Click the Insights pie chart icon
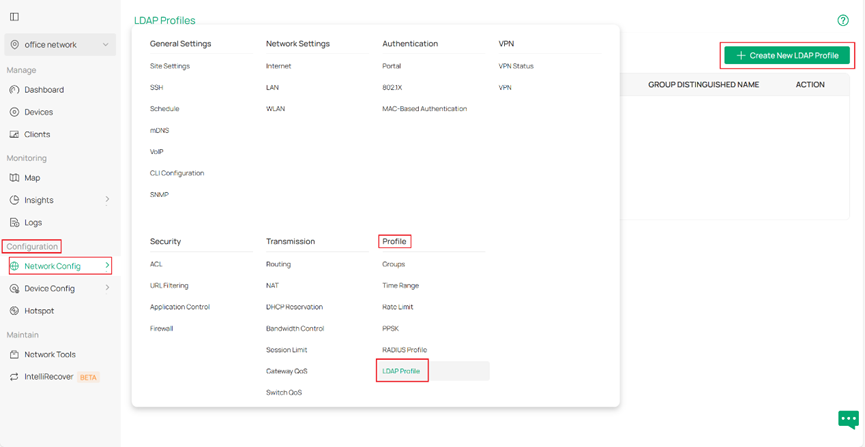Image resolution: width=865 pixels, height=447 pixels. (x=14, y=200)
